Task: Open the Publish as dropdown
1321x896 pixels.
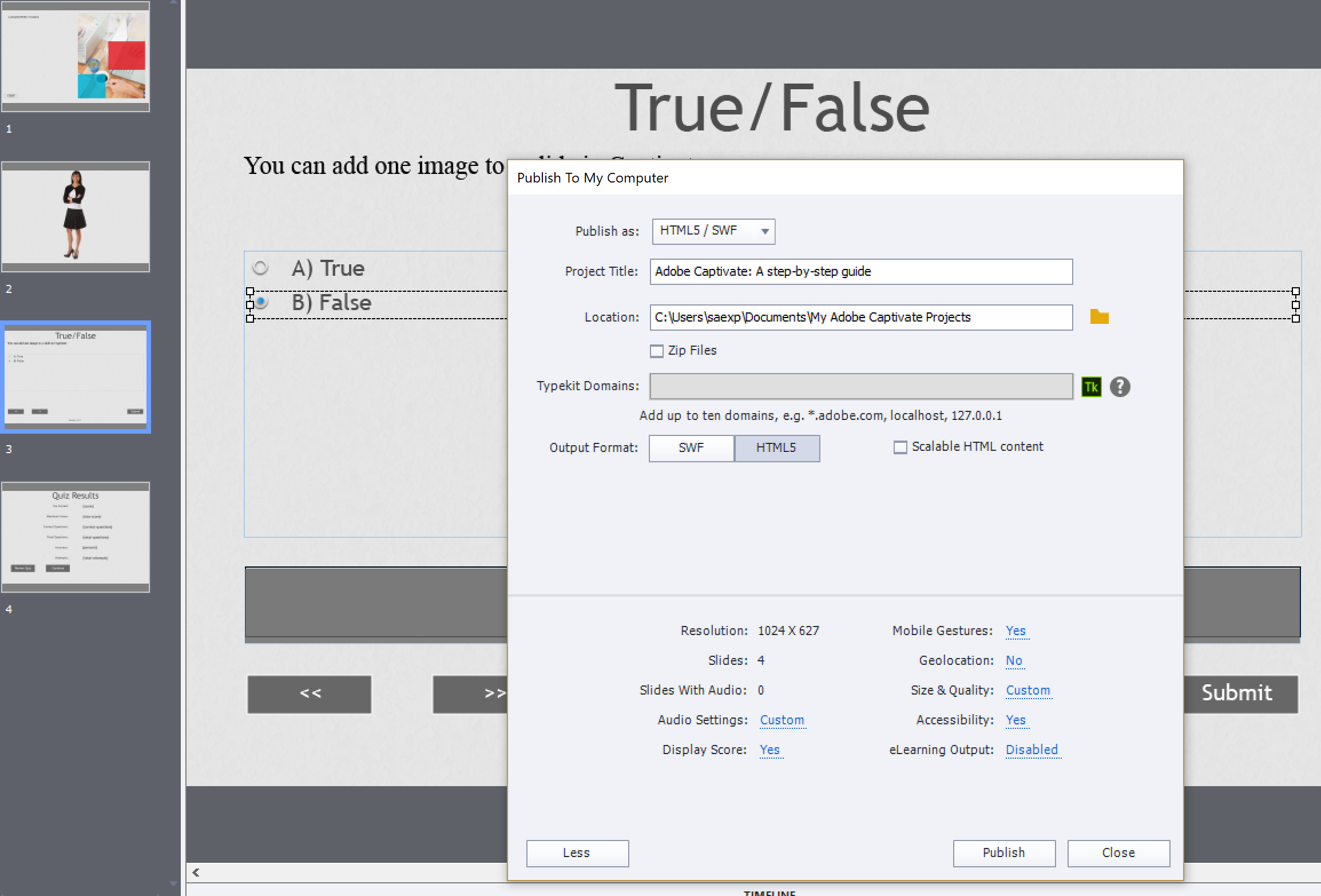Action: coord(713,231)
